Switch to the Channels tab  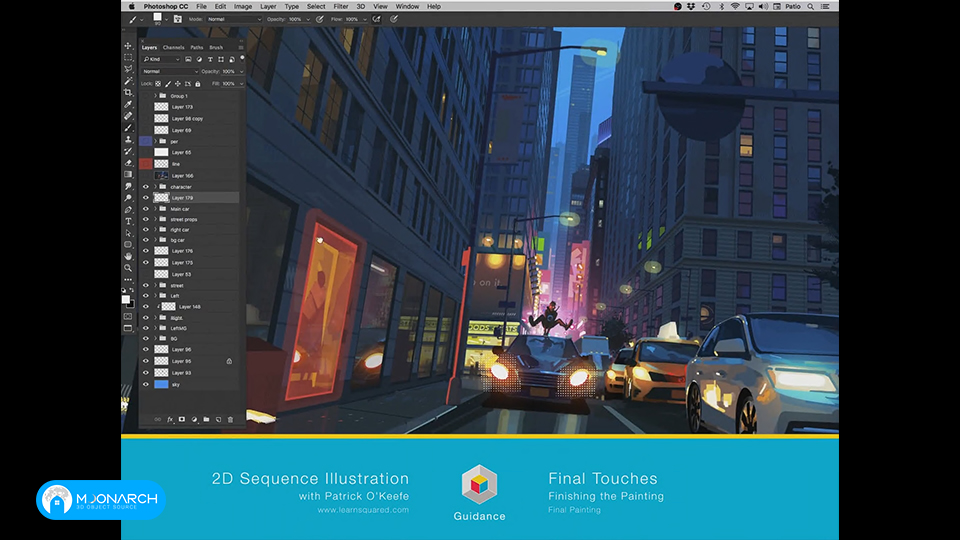point(173,47)
